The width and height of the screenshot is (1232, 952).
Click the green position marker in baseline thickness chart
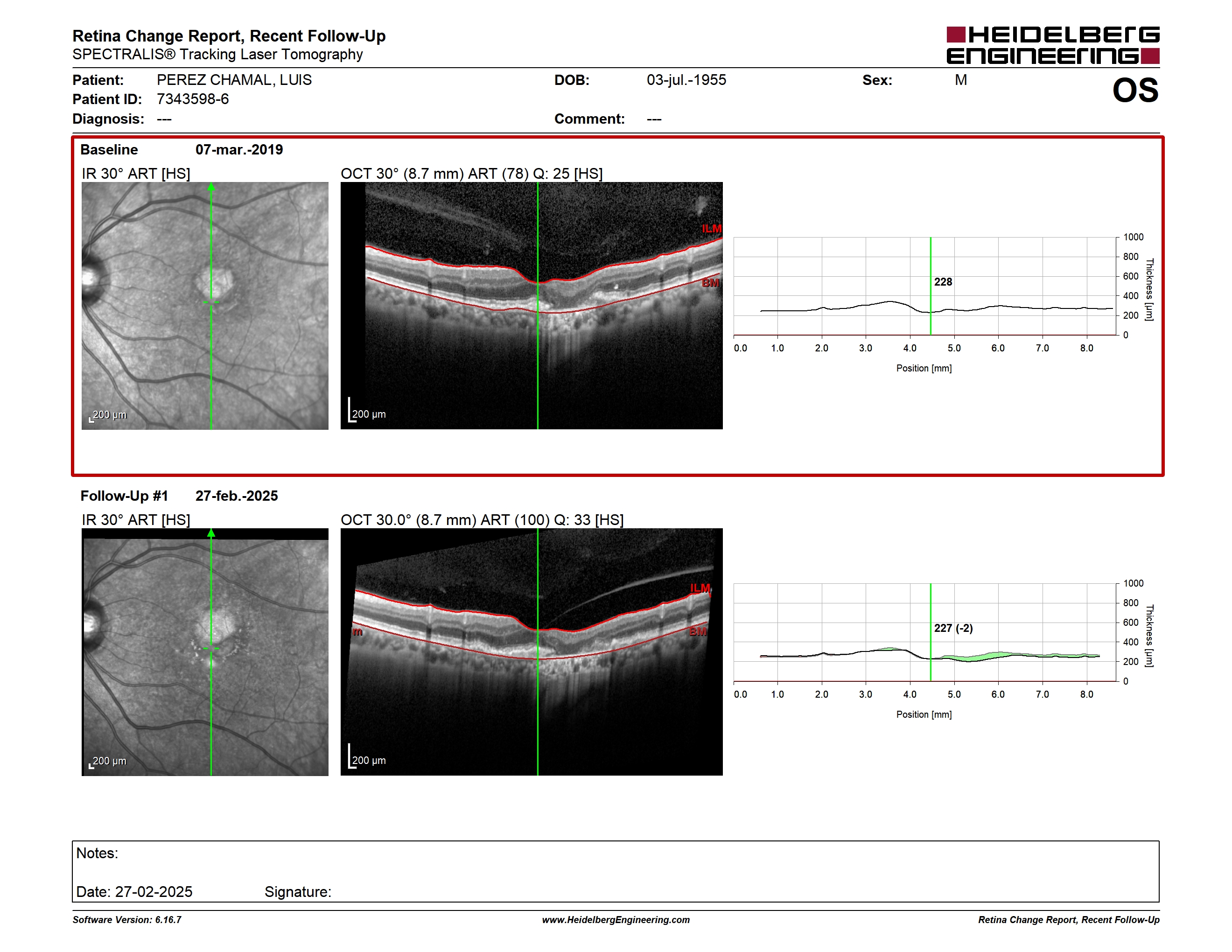pyautogui.click(x=930, y=286)
